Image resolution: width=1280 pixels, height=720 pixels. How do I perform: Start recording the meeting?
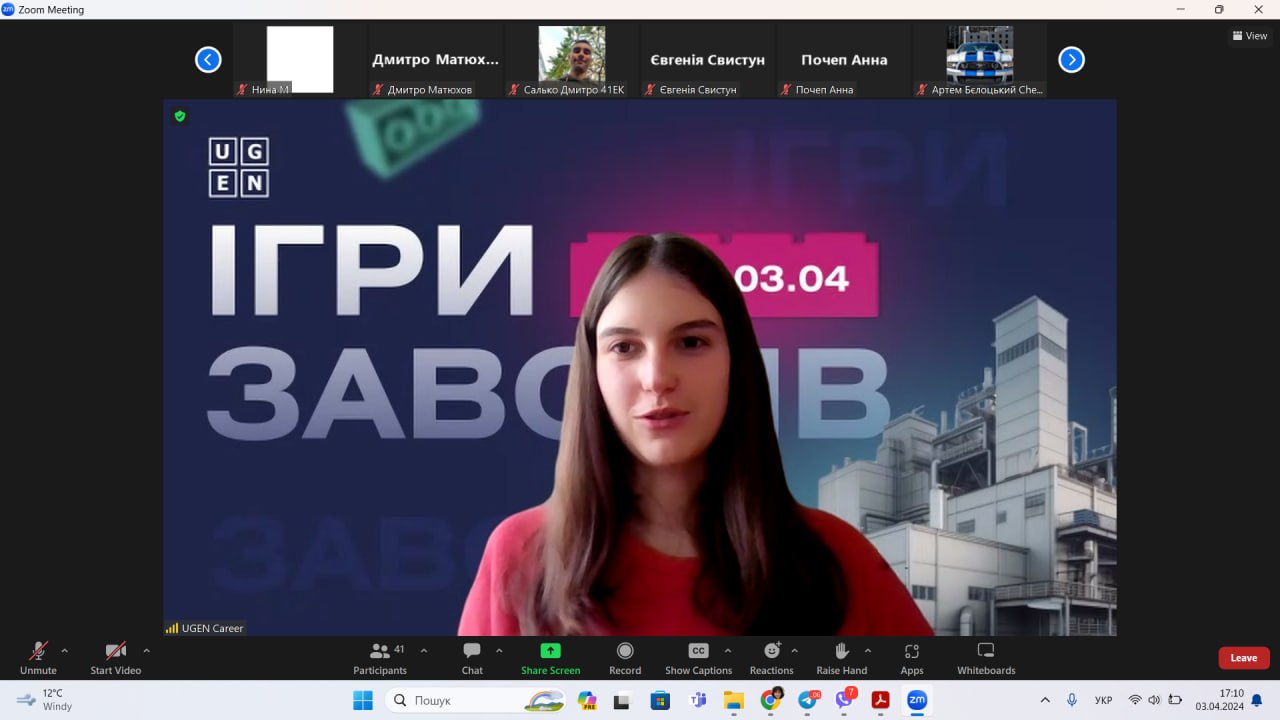point(625,658)
